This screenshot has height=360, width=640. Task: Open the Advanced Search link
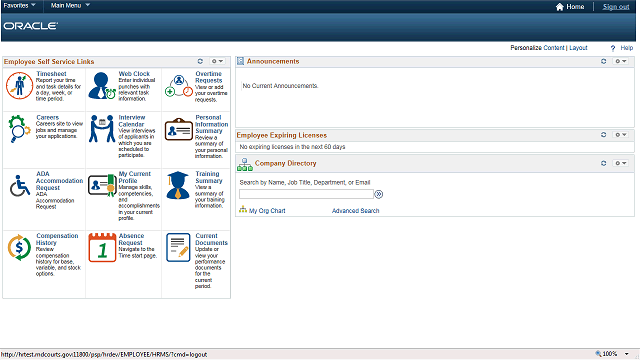tap(356, 211)
